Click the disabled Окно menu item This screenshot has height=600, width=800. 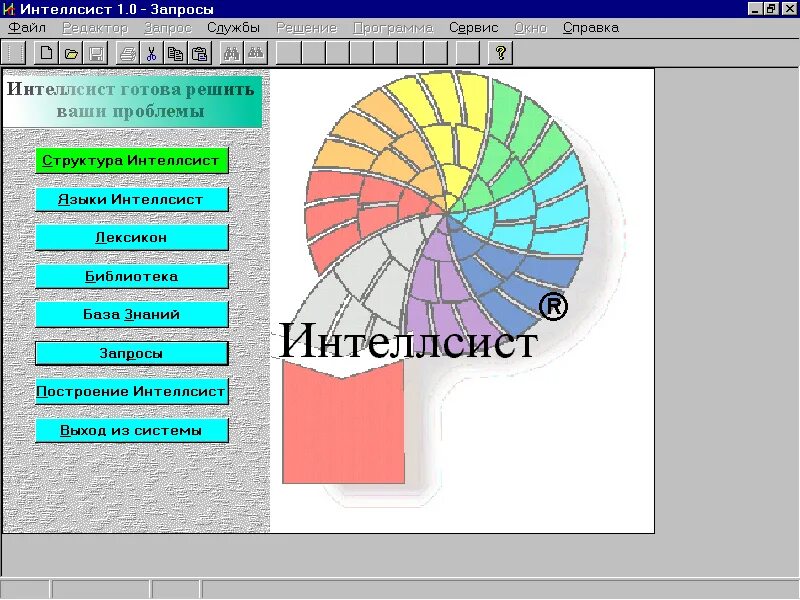530,28
